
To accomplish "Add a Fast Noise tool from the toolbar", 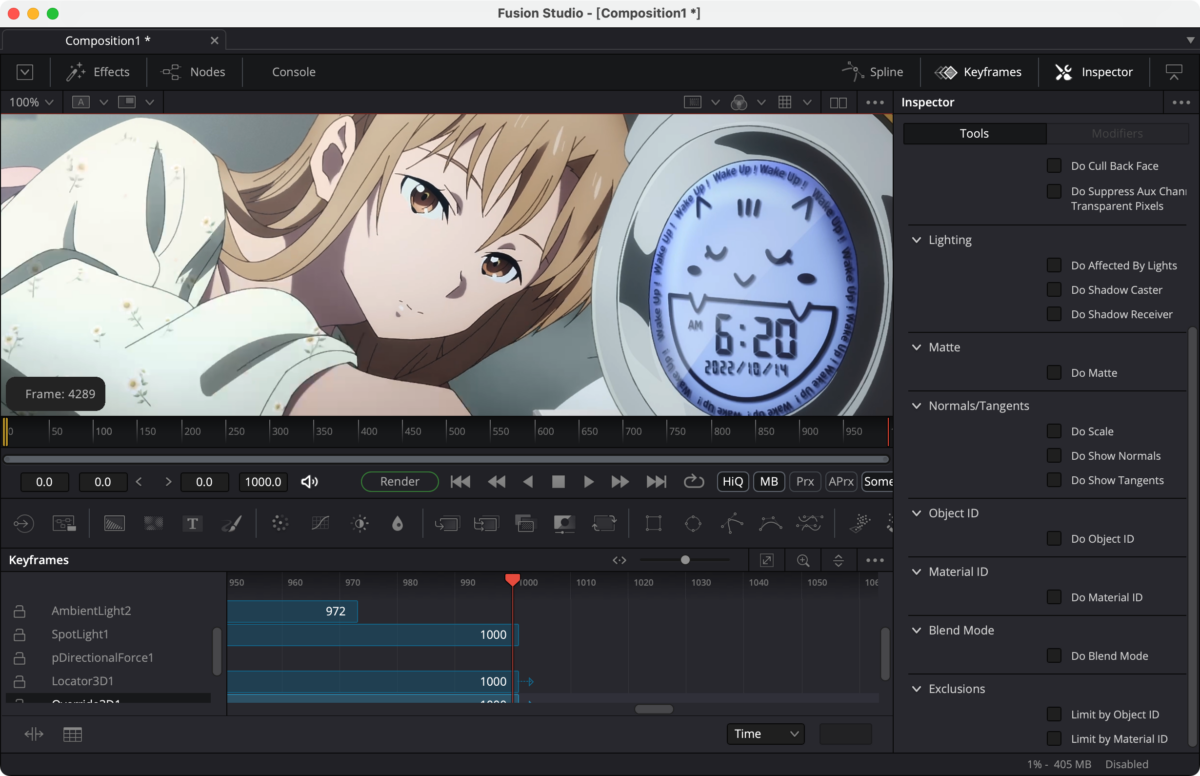I will pyautogui.click(x=153, y=523).
